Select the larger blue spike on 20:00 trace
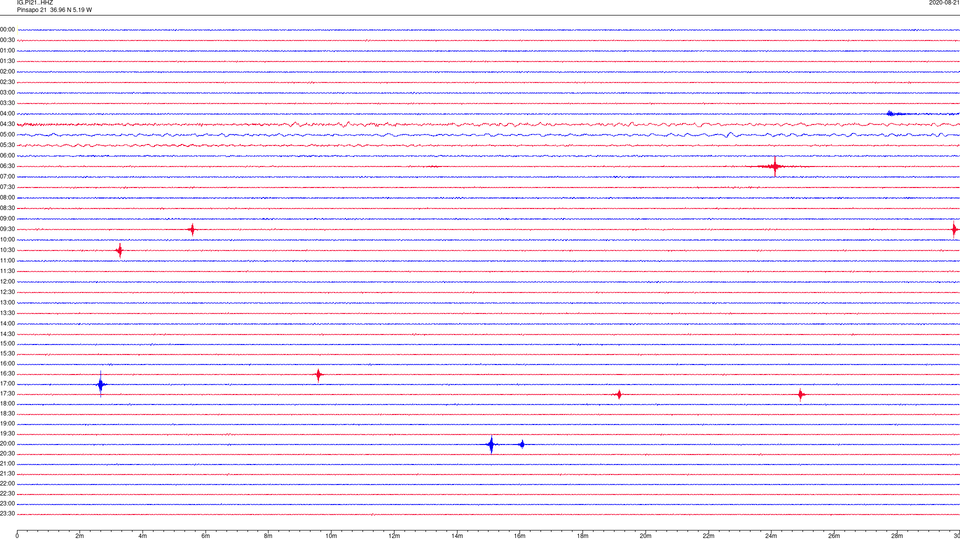Image resolution: width=960 pixels, height=540 pixels. [491, 444]
